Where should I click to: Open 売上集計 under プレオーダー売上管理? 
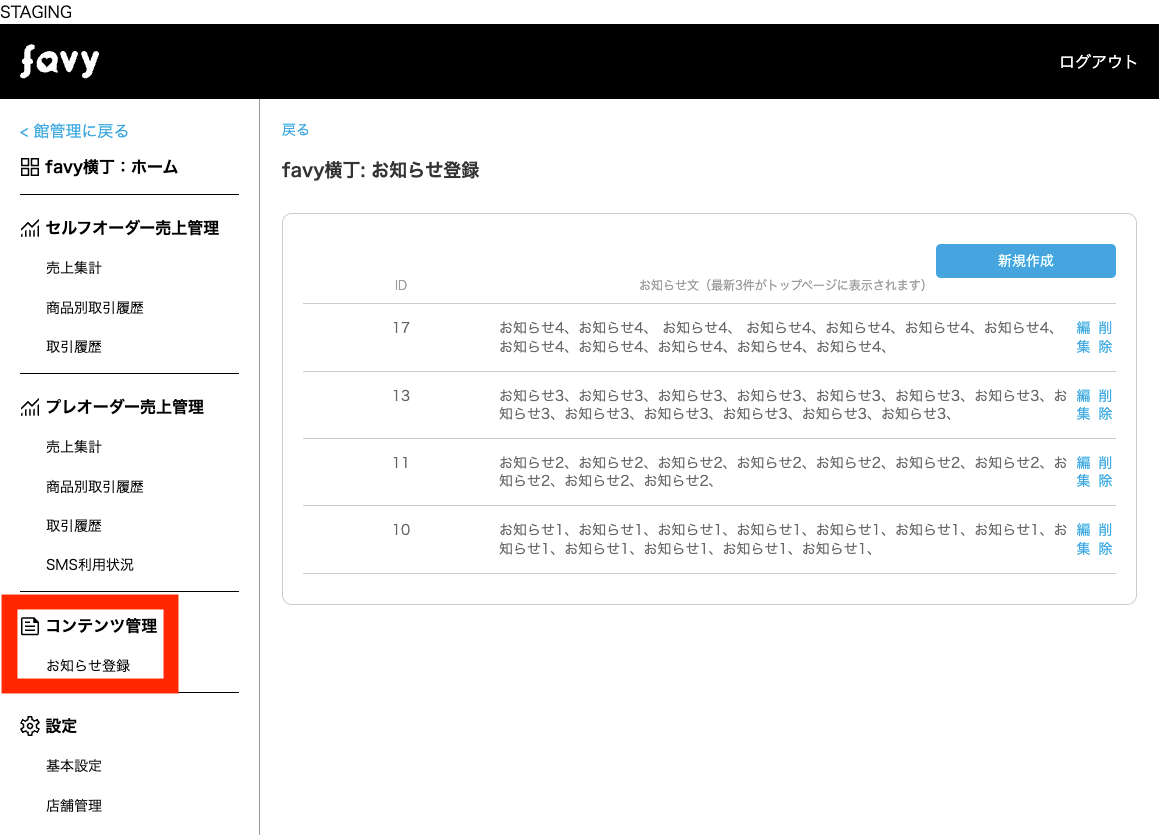click(74, 446)
